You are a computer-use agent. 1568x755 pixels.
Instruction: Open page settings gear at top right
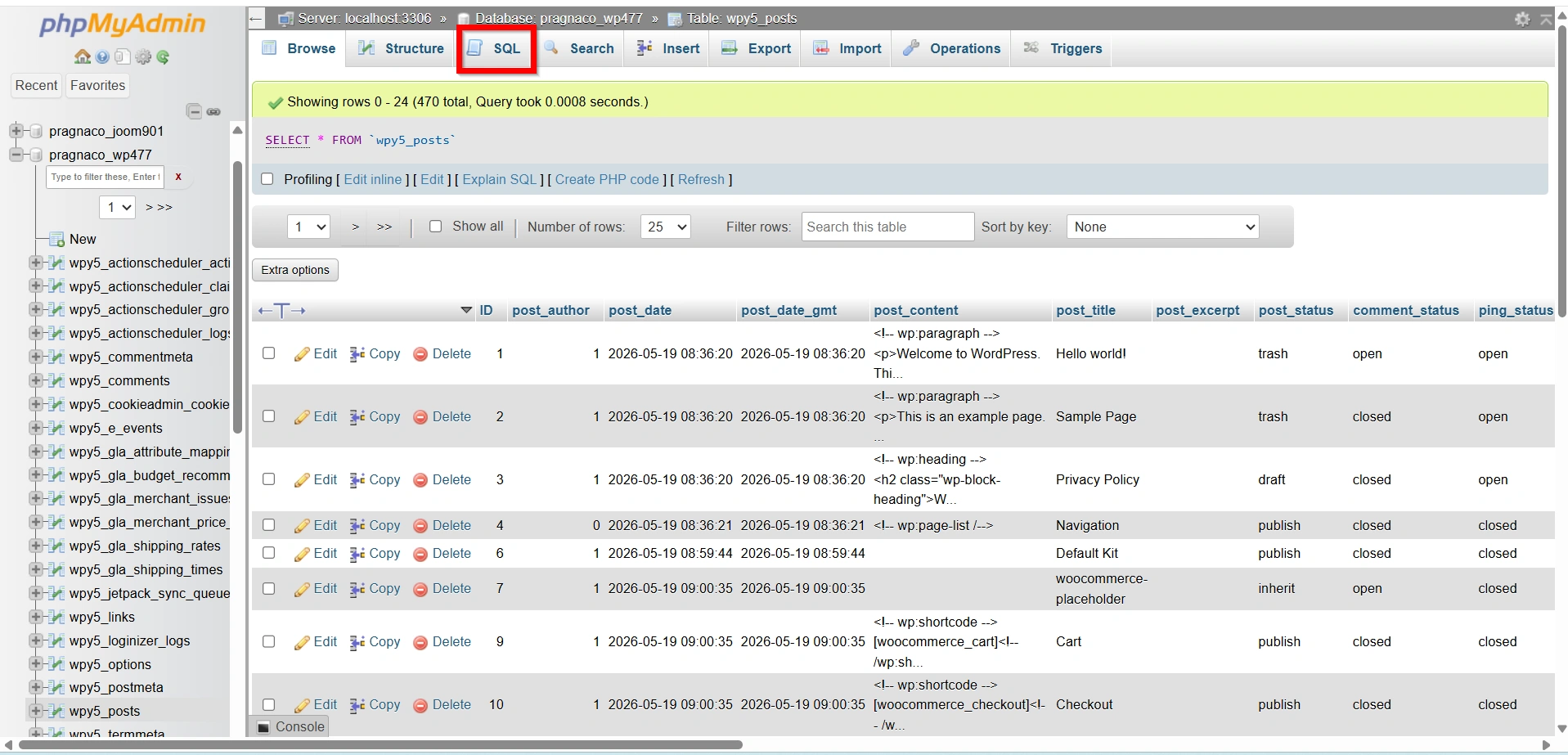pos(1522,19)
